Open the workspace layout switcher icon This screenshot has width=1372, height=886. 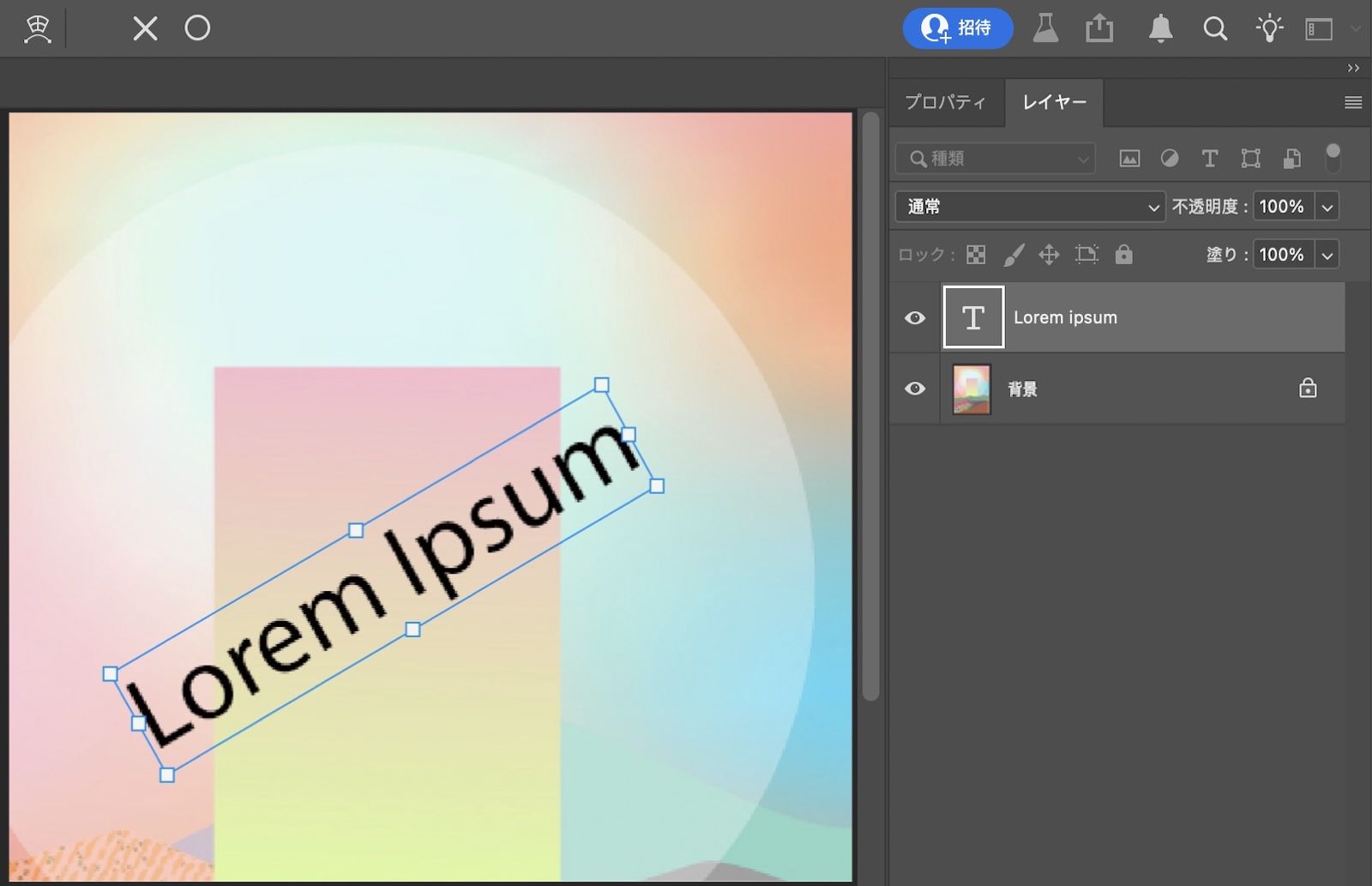click(1319, 29)
